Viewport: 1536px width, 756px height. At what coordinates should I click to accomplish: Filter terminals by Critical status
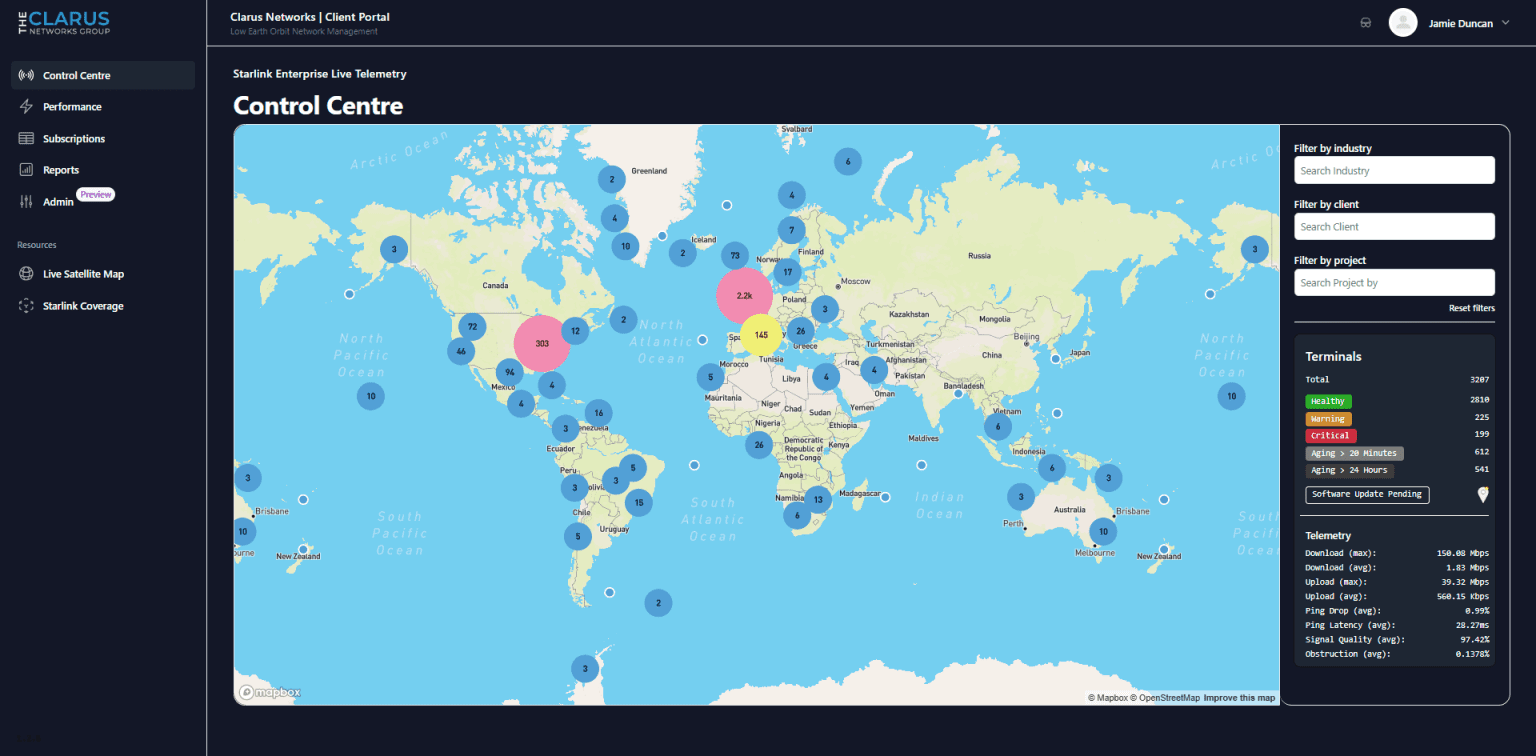pyautogui.click(x=1331, y=435)
